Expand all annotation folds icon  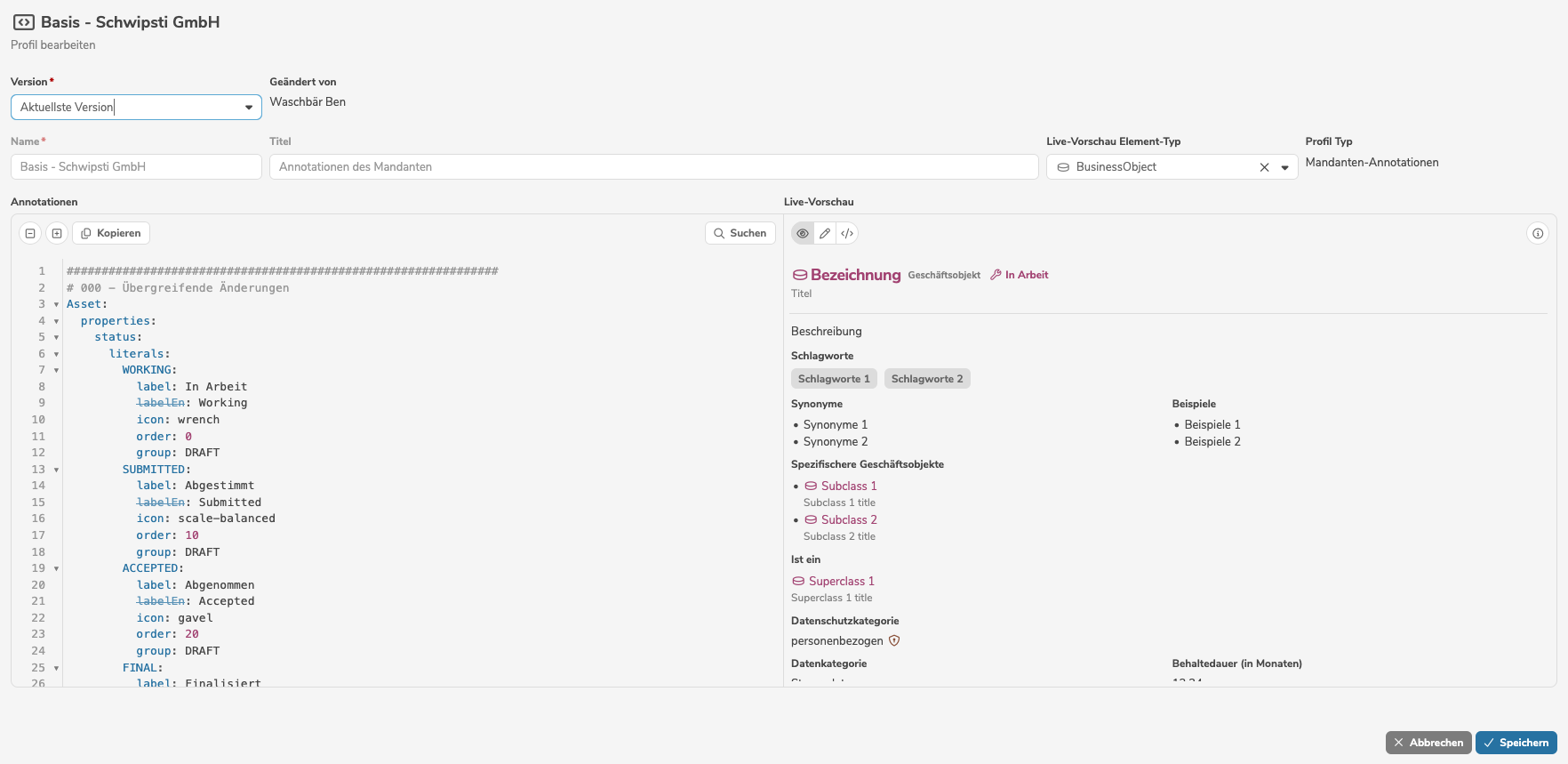pos(57,233)
